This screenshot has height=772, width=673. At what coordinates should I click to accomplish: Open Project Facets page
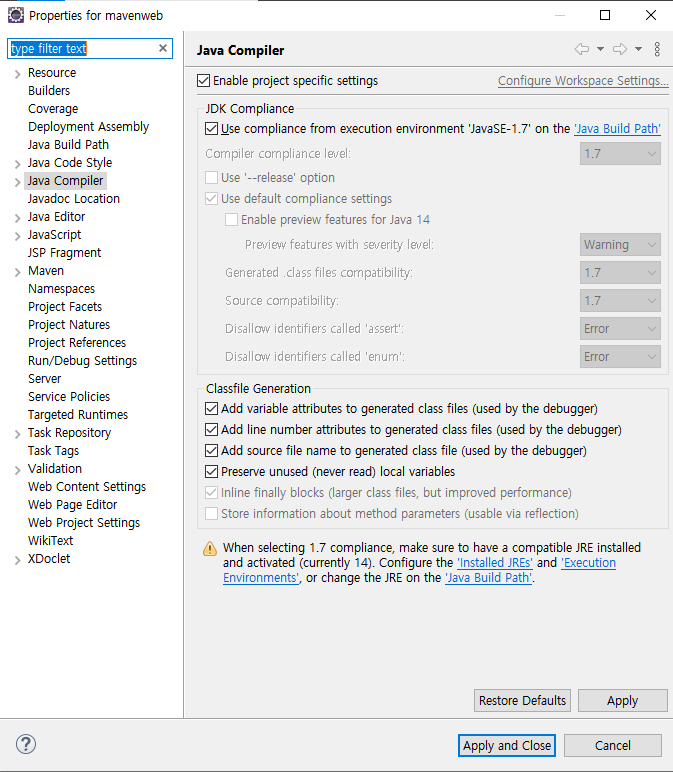[x=64, y=307]
